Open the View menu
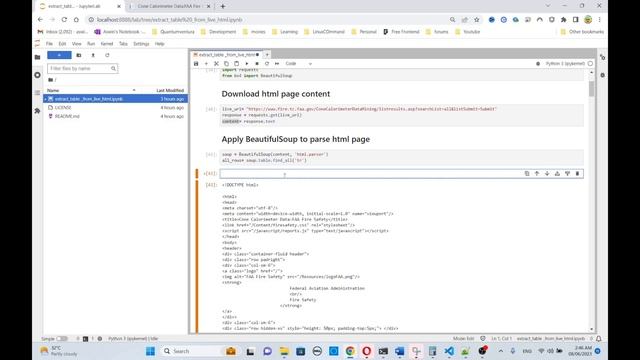 coord(76,44)
